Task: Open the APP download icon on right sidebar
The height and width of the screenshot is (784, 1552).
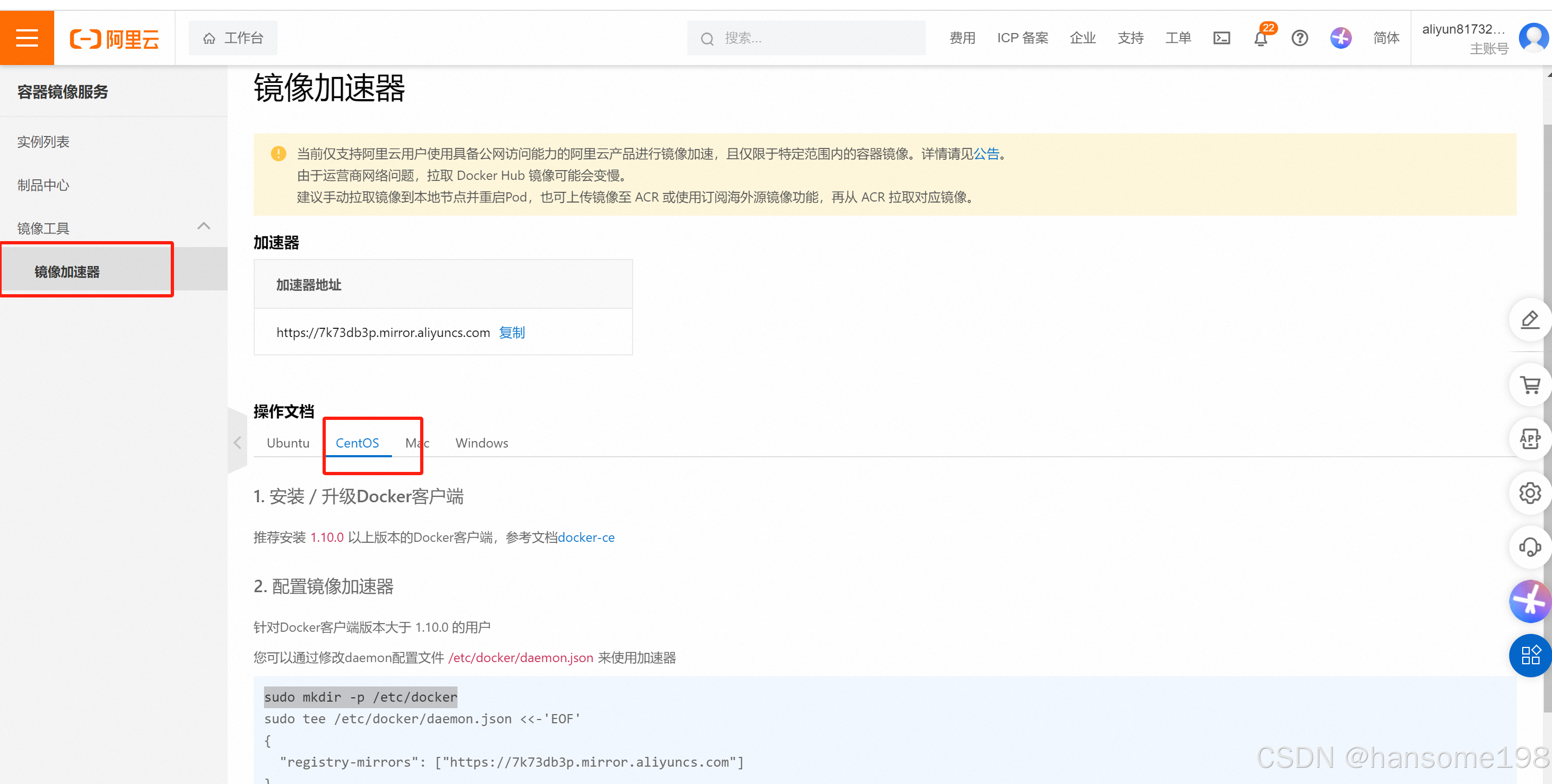Action: (1530, 439)
